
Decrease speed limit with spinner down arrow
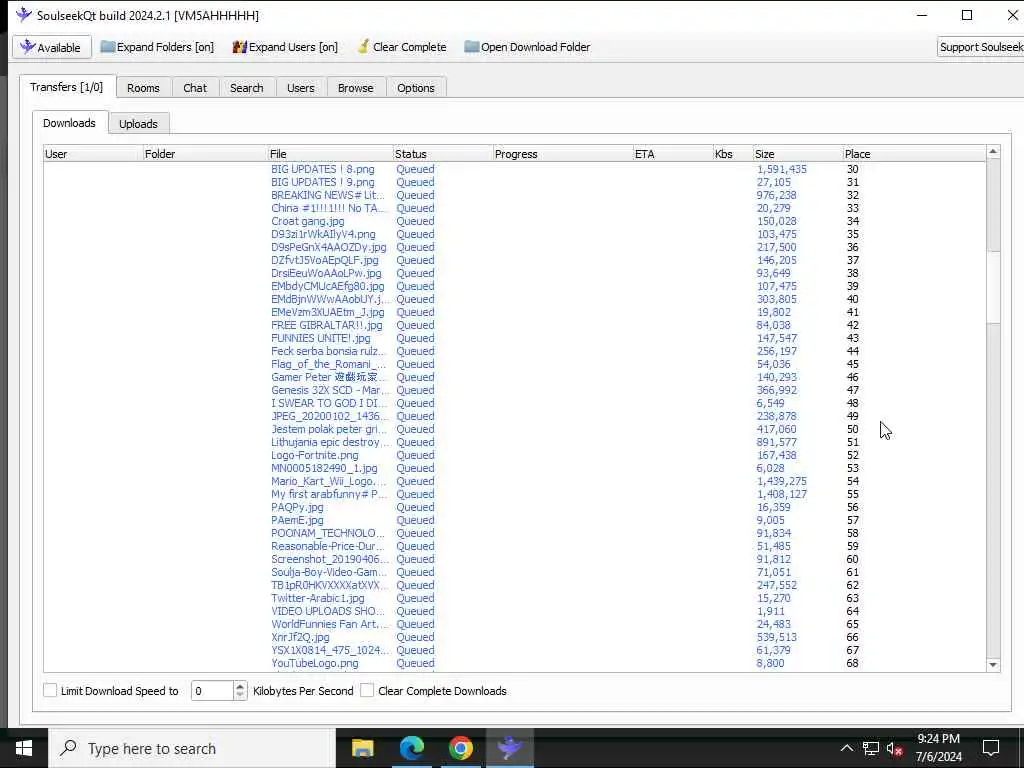240,696
